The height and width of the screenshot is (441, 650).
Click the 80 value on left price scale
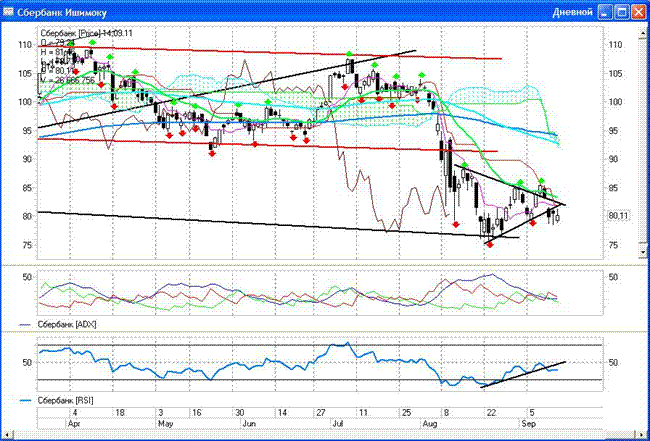pyautogui.click(x=29, y=217)
